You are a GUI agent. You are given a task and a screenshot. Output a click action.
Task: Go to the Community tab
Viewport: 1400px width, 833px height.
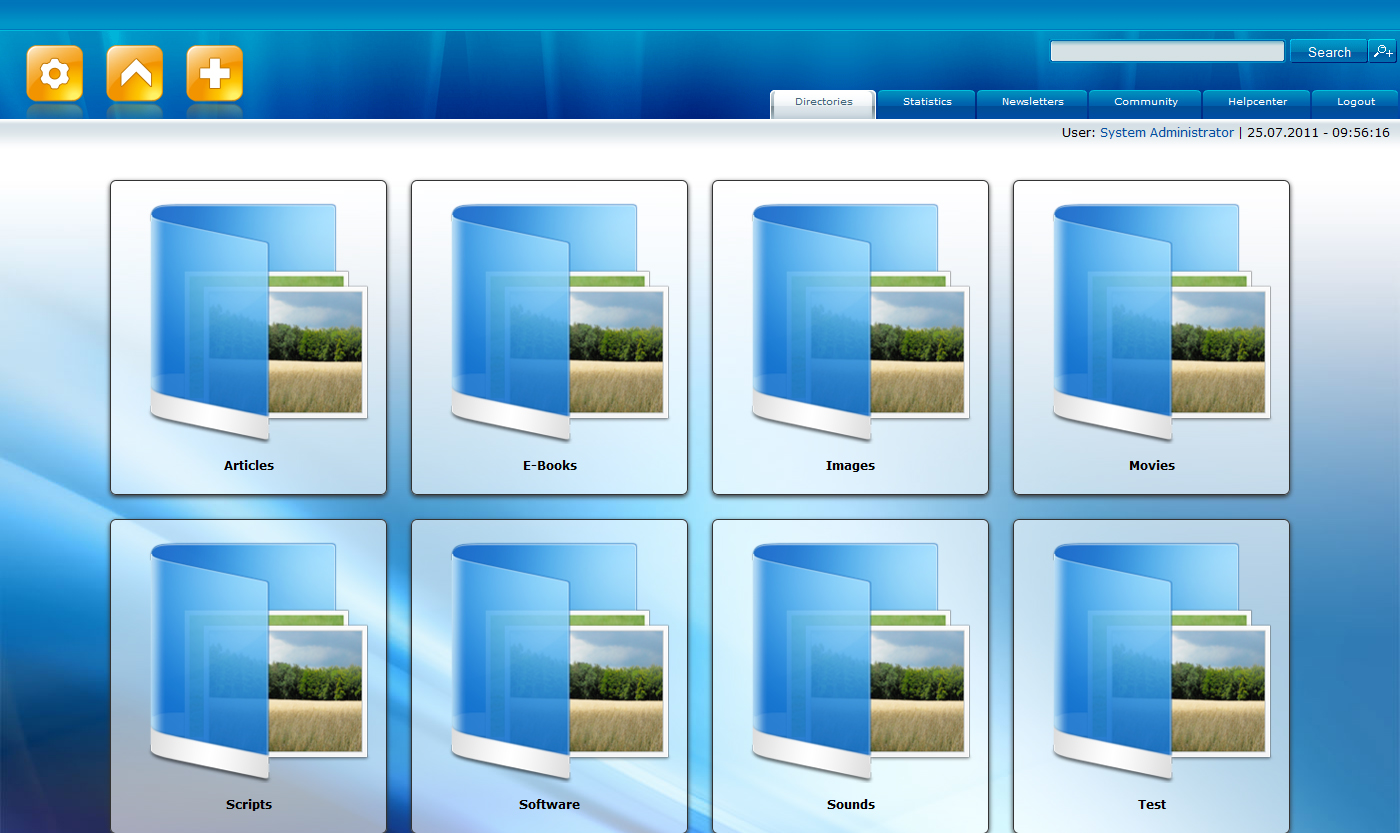[x=1146, y=104]
